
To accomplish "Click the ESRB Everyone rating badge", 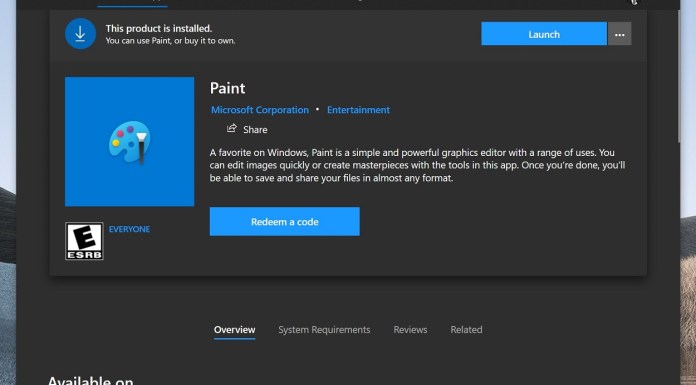I will [84, 241].
